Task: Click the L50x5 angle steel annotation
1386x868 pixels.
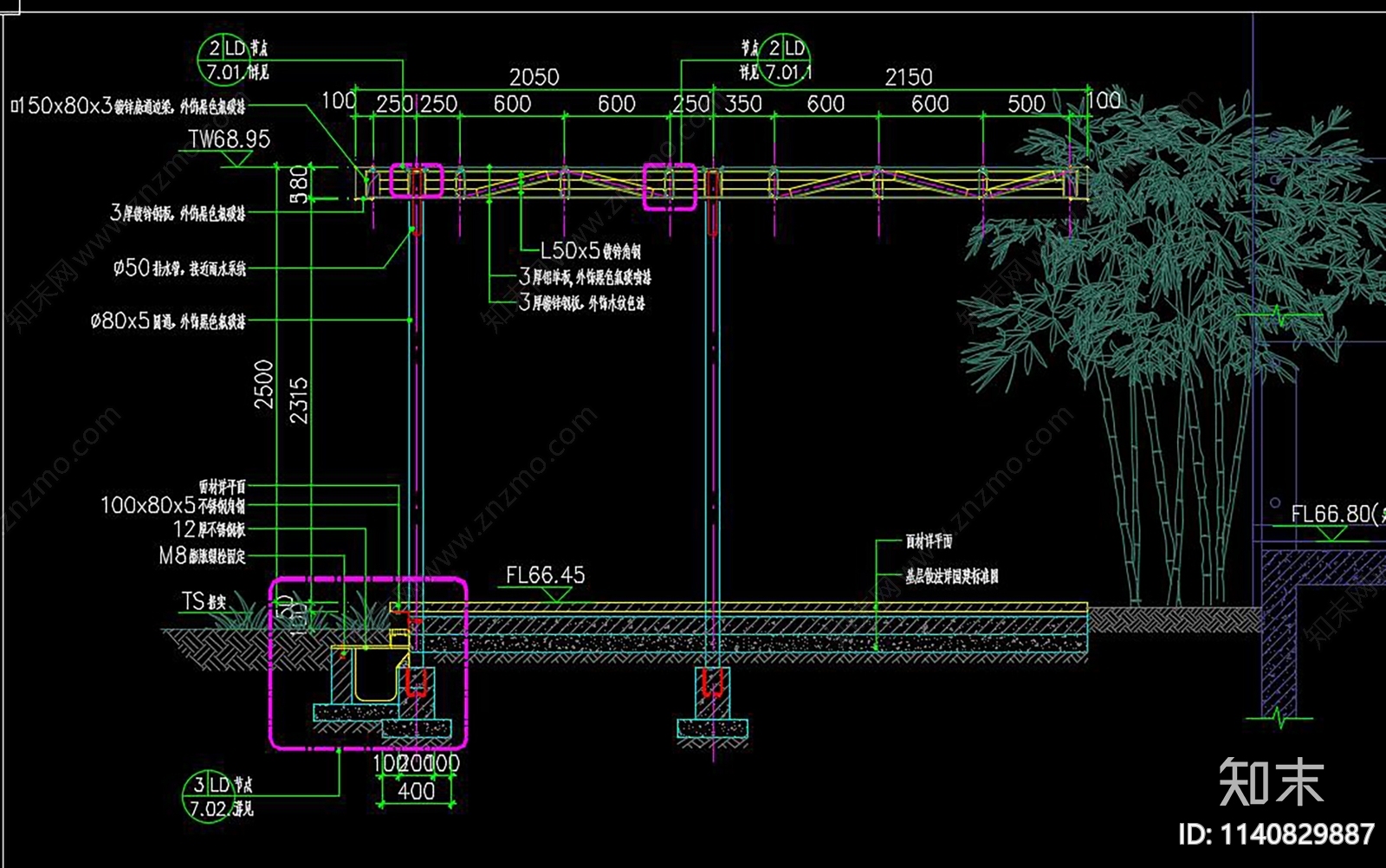Action: [591, 250]
